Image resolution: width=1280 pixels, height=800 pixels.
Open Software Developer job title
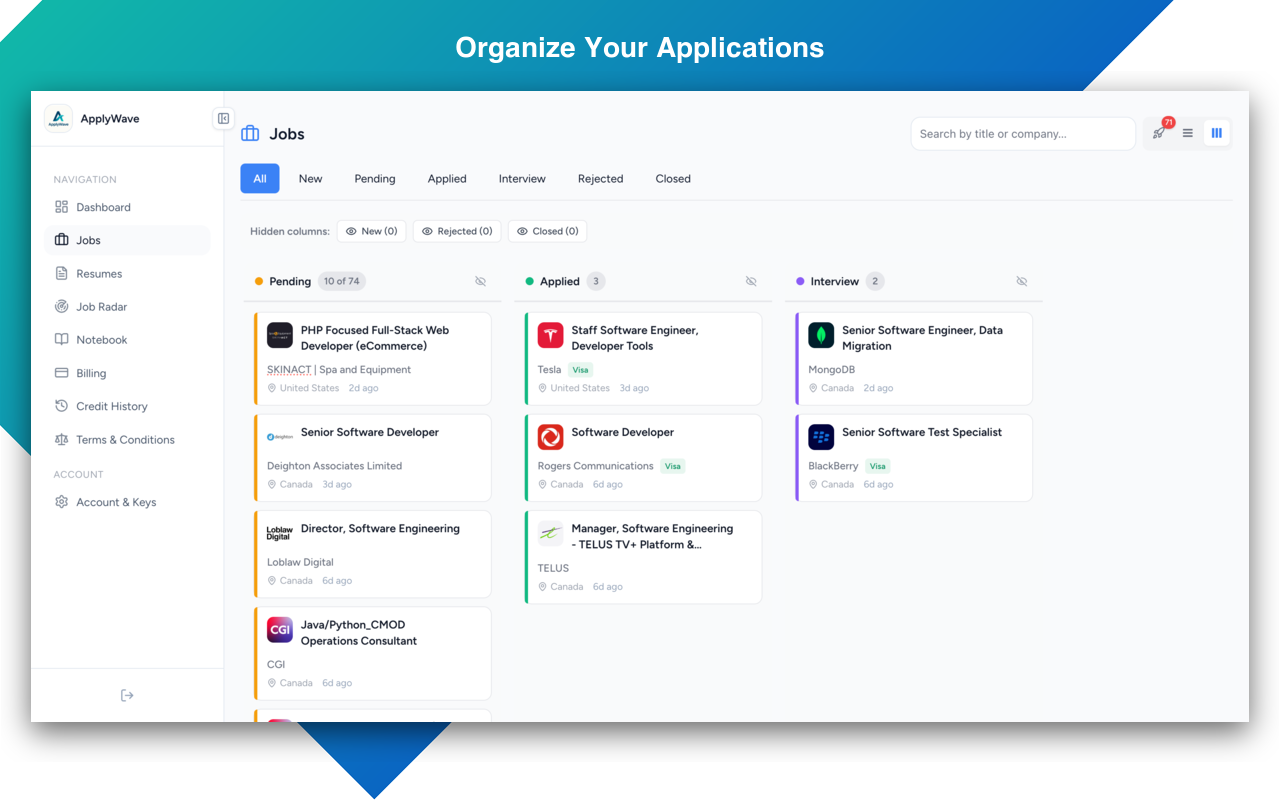click(623, 432)
